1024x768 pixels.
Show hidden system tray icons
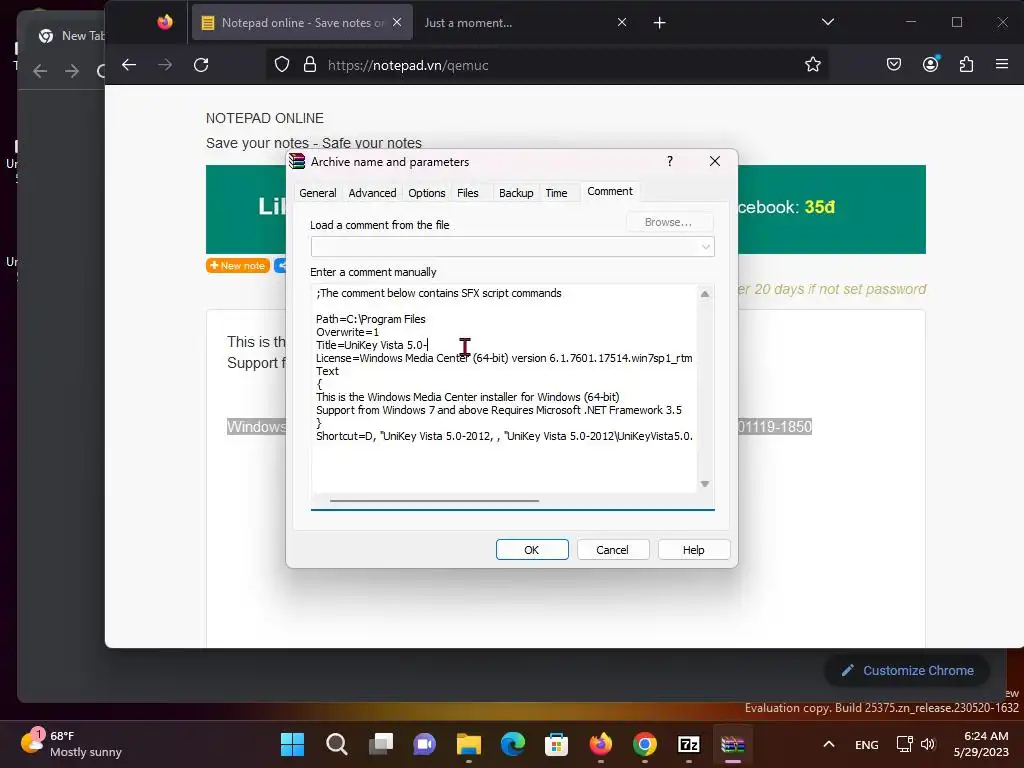point(829,744)
